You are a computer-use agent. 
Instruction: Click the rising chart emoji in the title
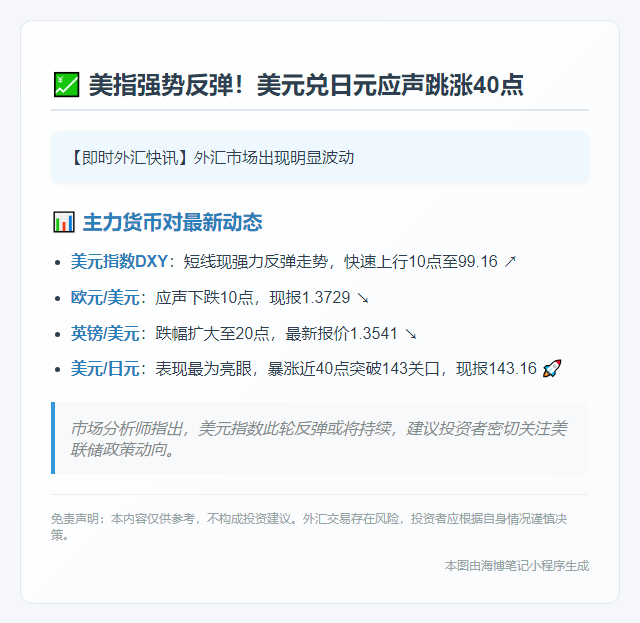coord(66,85)
